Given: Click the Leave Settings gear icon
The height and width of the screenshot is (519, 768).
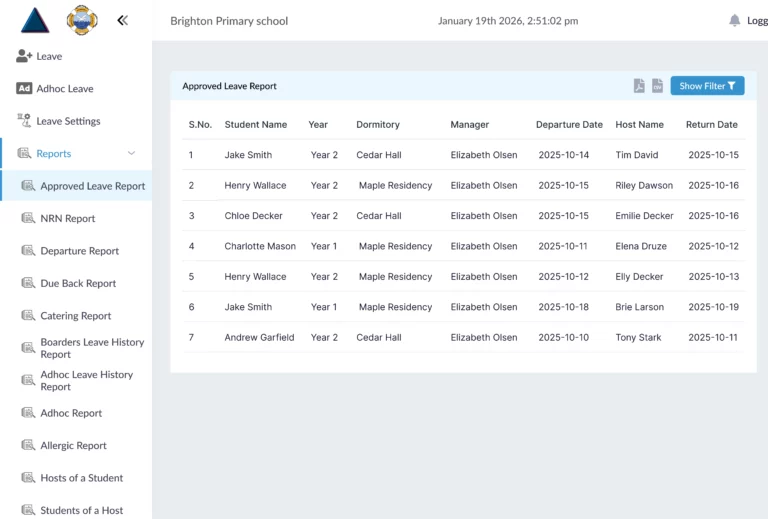Looking at the screenshot, I should (x=24, y=121).
